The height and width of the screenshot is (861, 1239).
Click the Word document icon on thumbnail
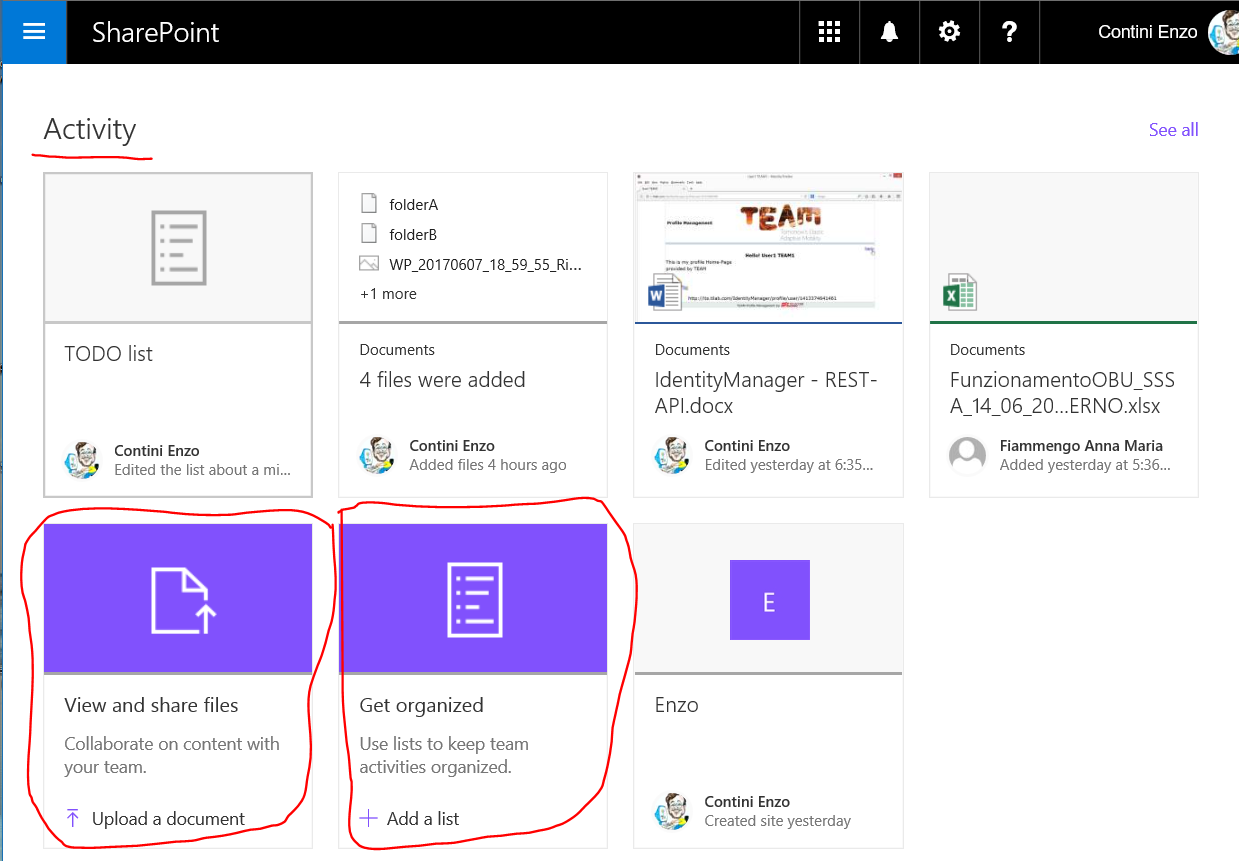664,294
